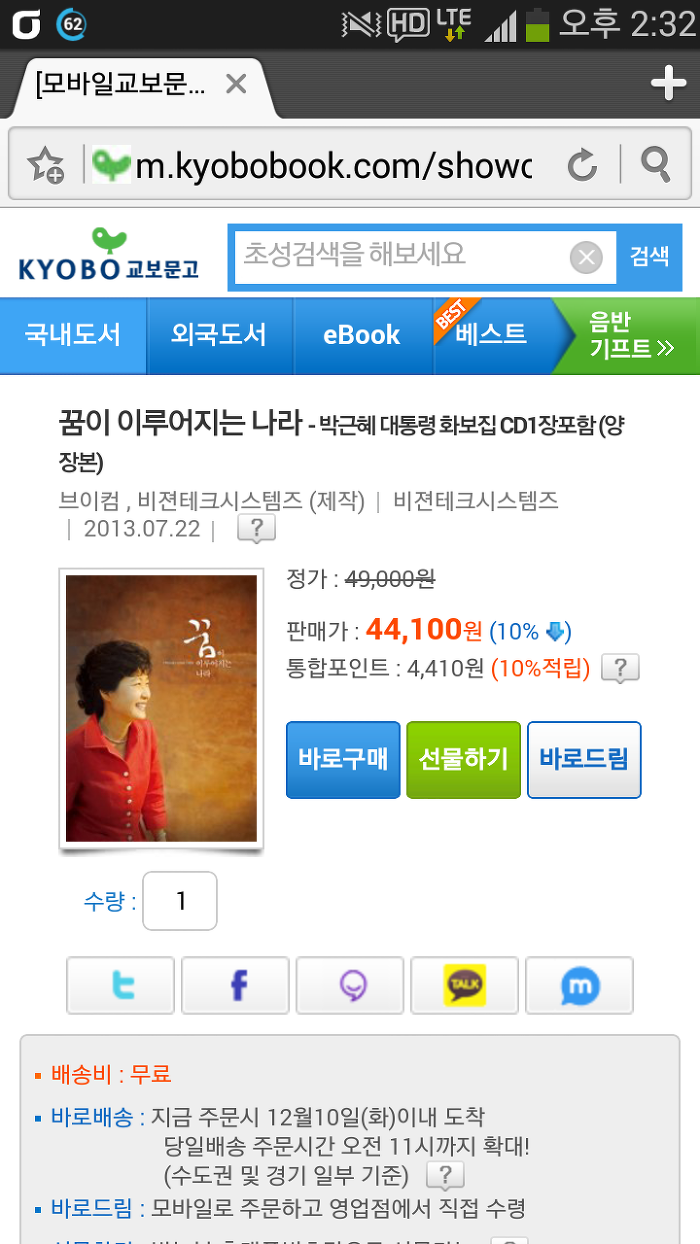Share the book on Facebook
700x1244 pixels.
click(235, 986)
